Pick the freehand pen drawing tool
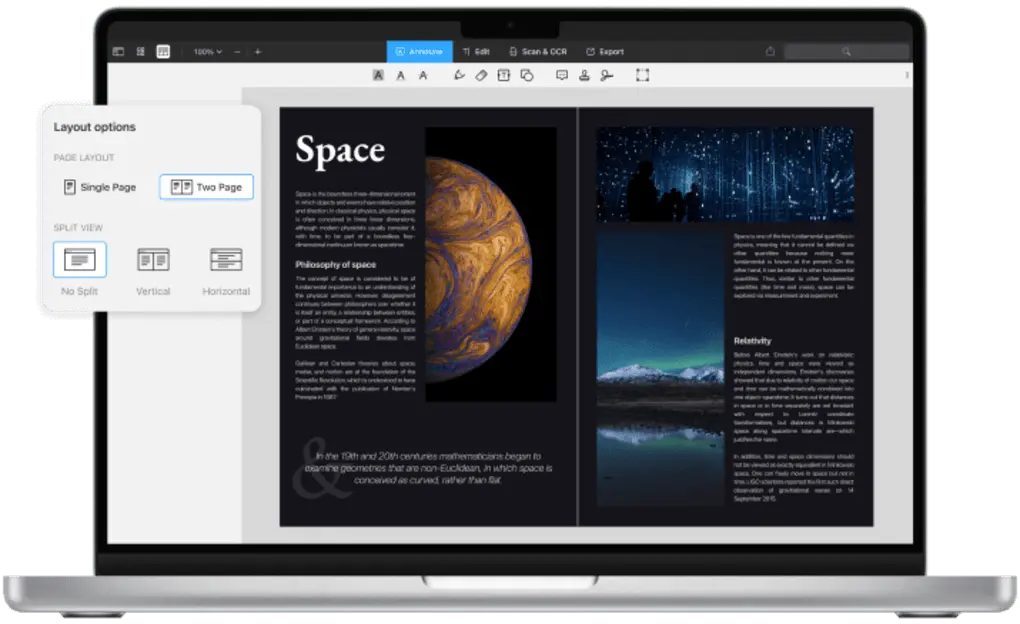This screenshot has width=1020, height=624. point(459,75)
